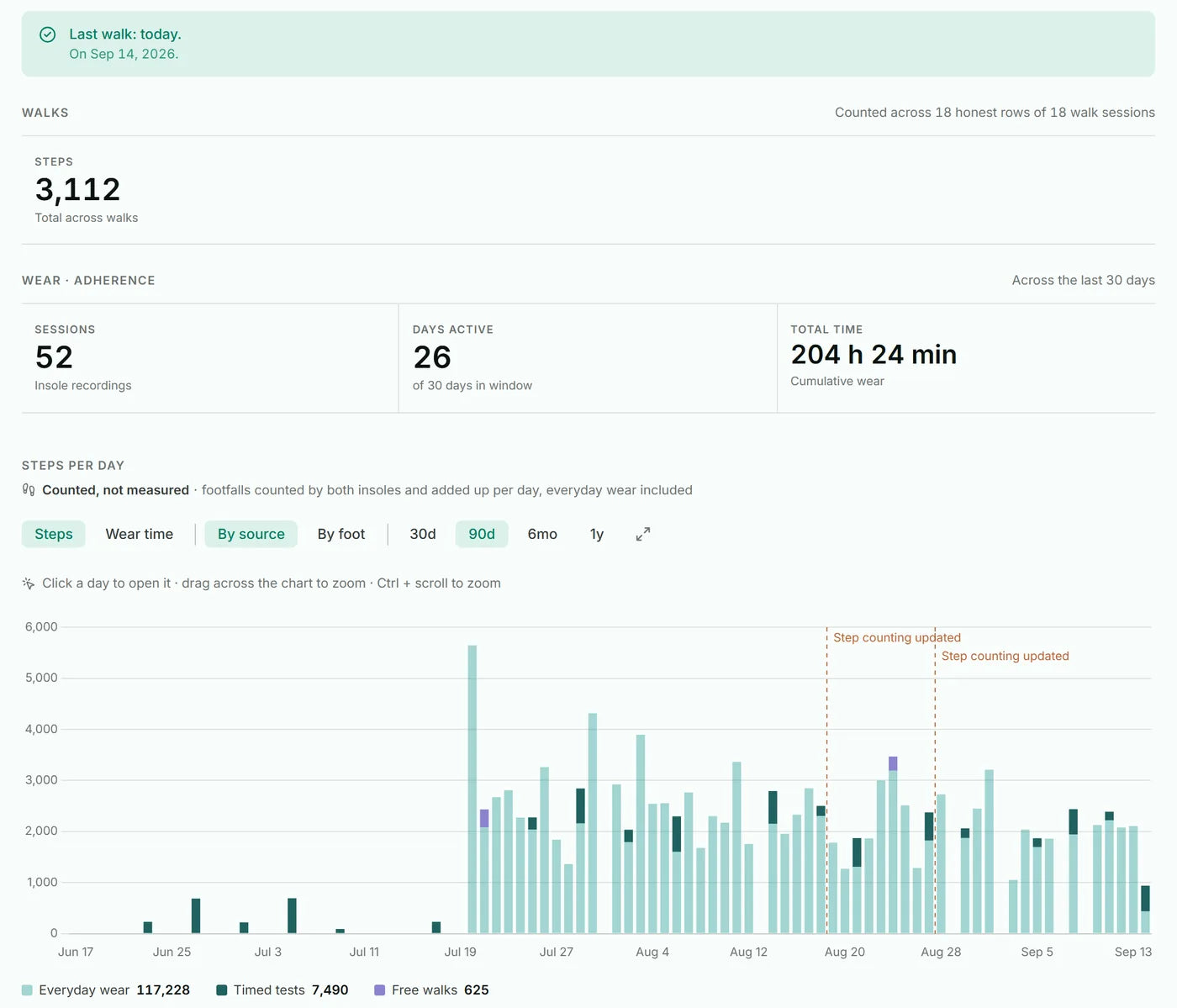This screenshot has height=1008, width=1177.
Task: Click the "Last walk: today." banner heading
Action: coord(125,34)
